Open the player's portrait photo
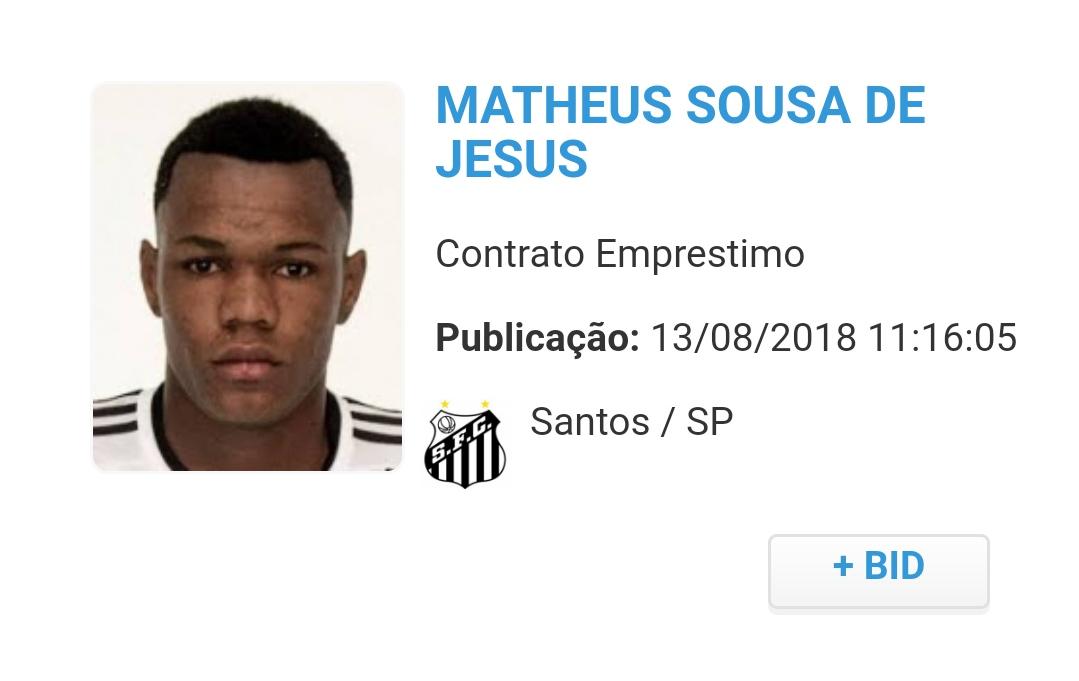This screenshot has height=681, width=1079. pyautogui.click(x=247, y=277)
